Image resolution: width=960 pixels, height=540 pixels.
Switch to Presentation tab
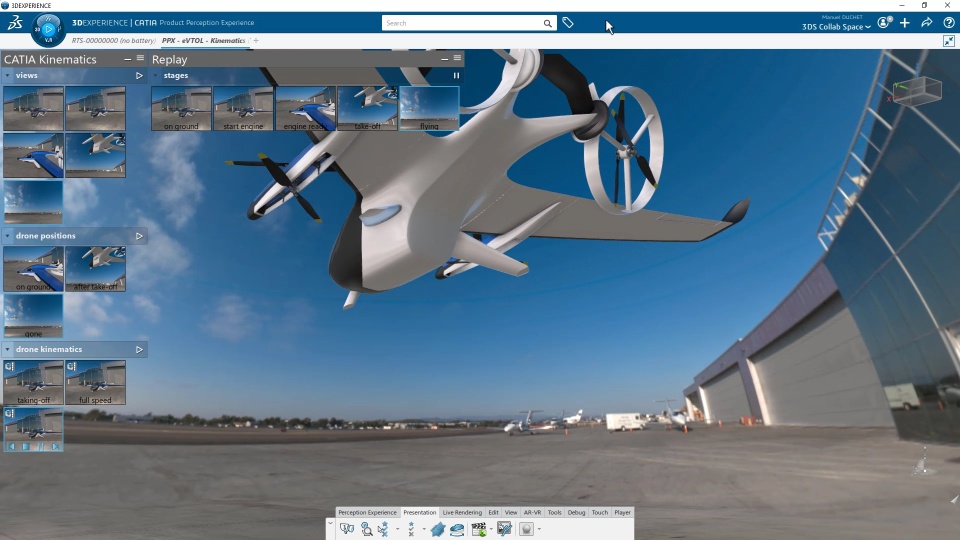point(419,512)
